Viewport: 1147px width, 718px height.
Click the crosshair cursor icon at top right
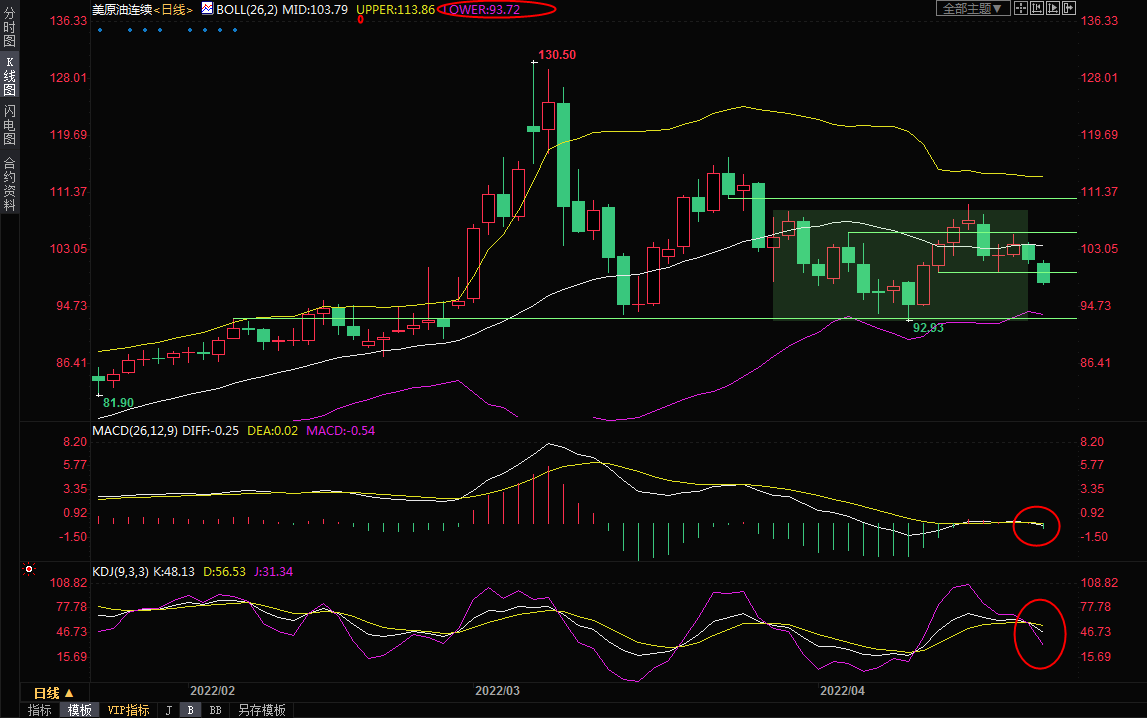pos(1021,8)
